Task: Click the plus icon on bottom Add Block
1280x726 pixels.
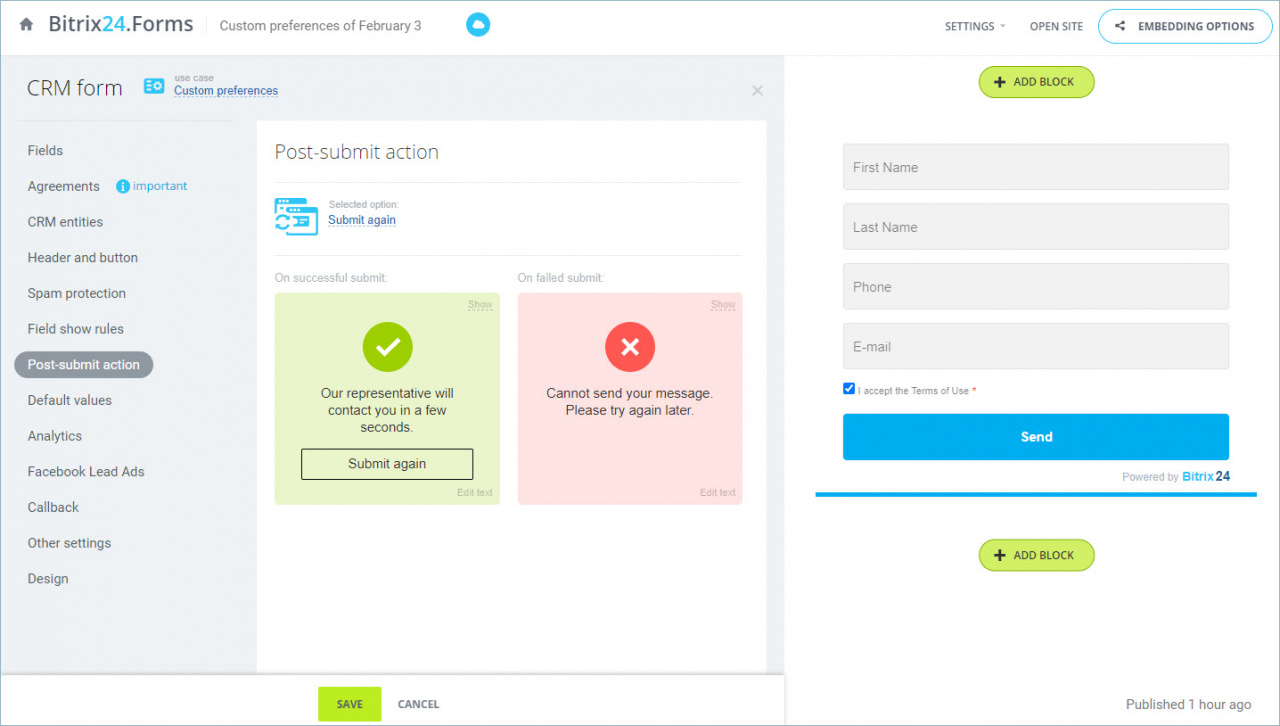Action: (x=1000, y=555)
